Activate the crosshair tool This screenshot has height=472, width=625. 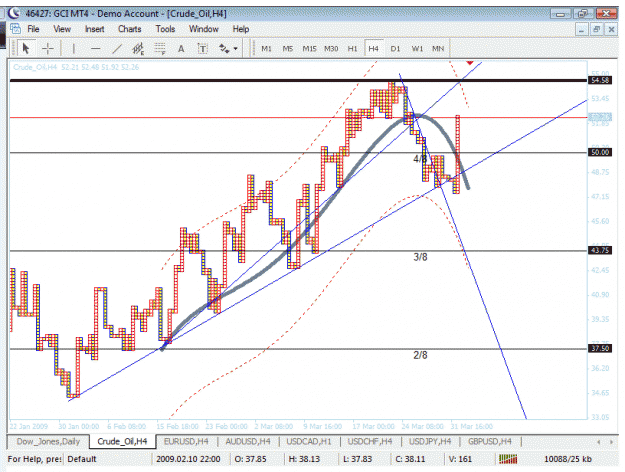pos(48,49)
